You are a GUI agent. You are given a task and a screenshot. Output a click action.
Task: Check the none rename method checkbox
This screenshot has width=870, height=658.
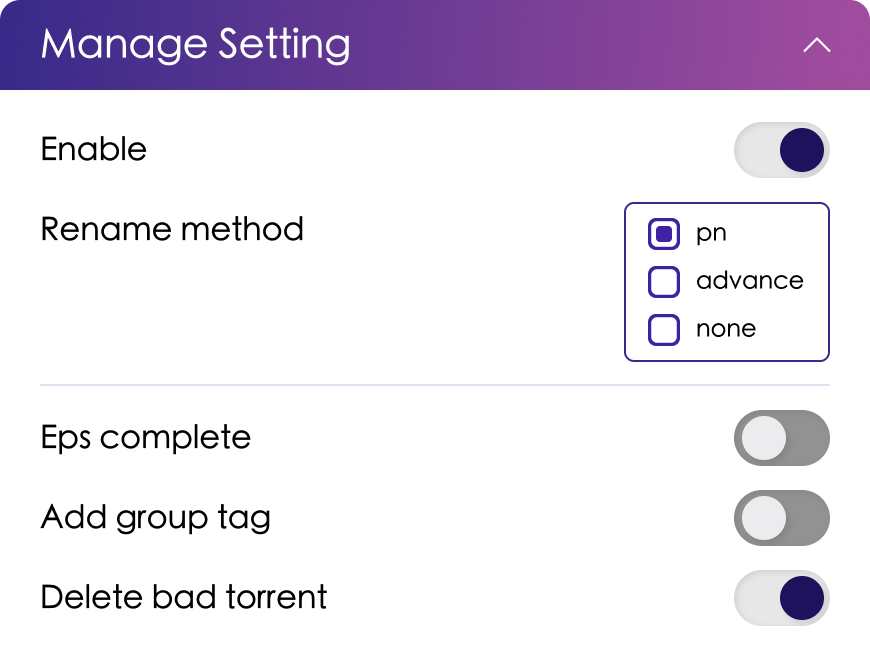click(664, 330)
